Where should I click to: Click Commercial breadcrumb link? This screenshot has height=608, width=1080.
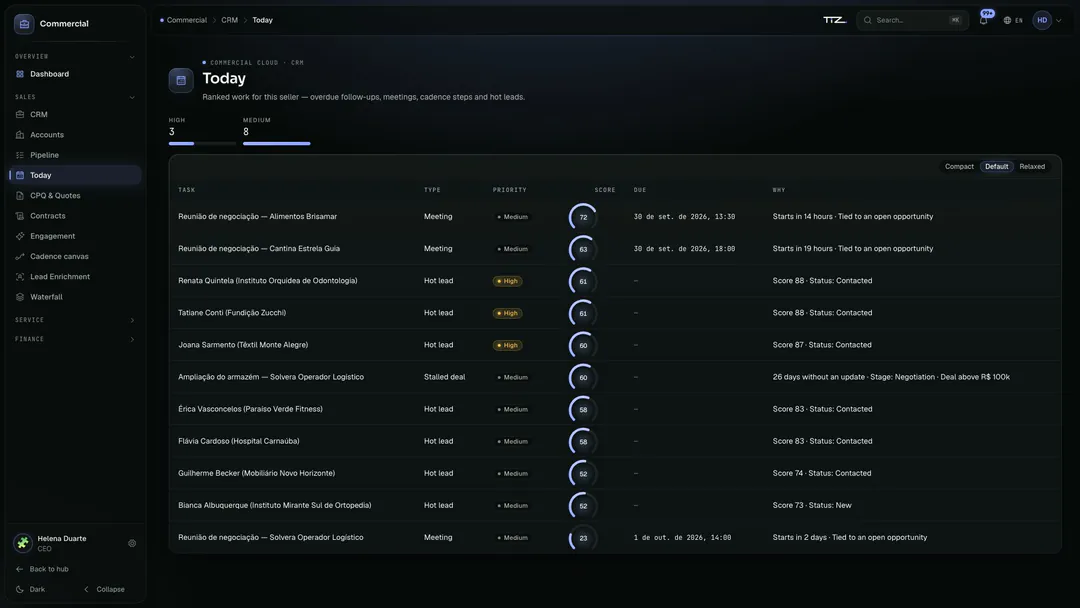tap(187, 20)
